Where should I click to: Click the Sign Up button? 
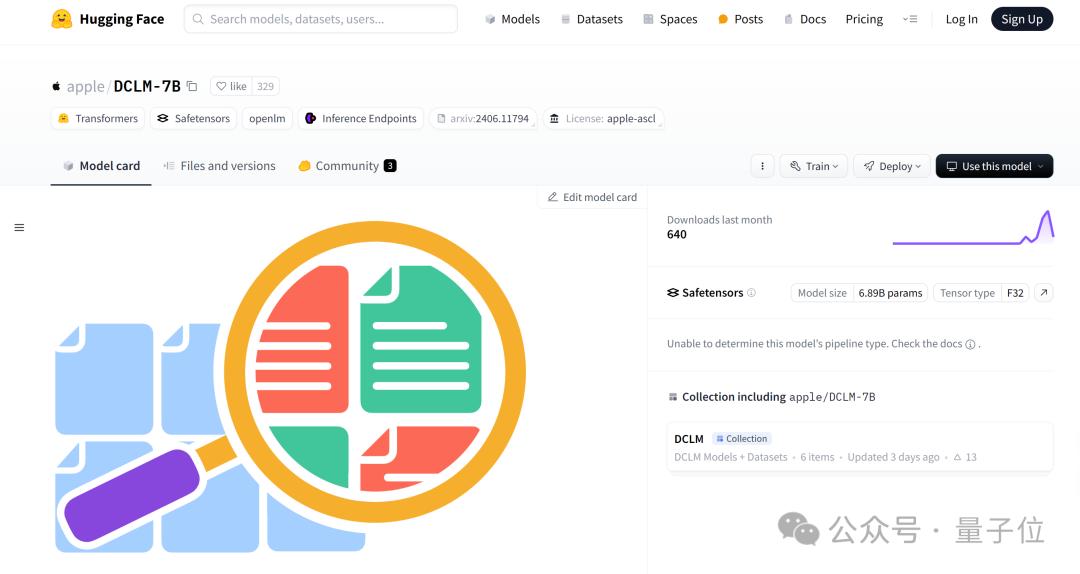pyautogui.click(x=1021, y=19)
